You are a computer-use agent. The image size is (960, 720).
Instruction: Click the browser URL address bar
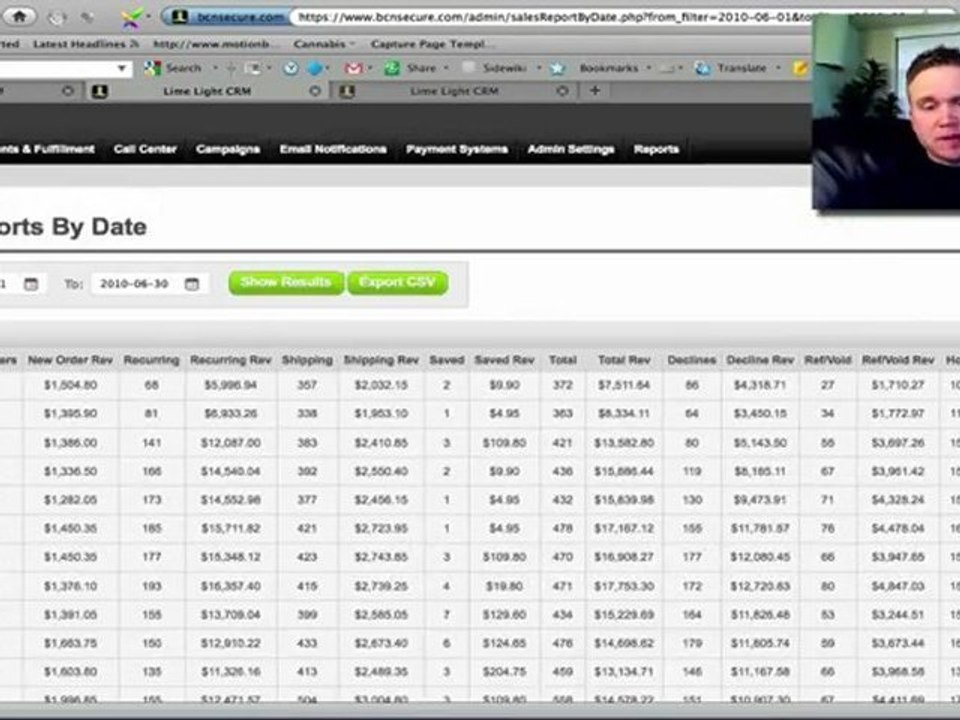[x=551, y=17]
